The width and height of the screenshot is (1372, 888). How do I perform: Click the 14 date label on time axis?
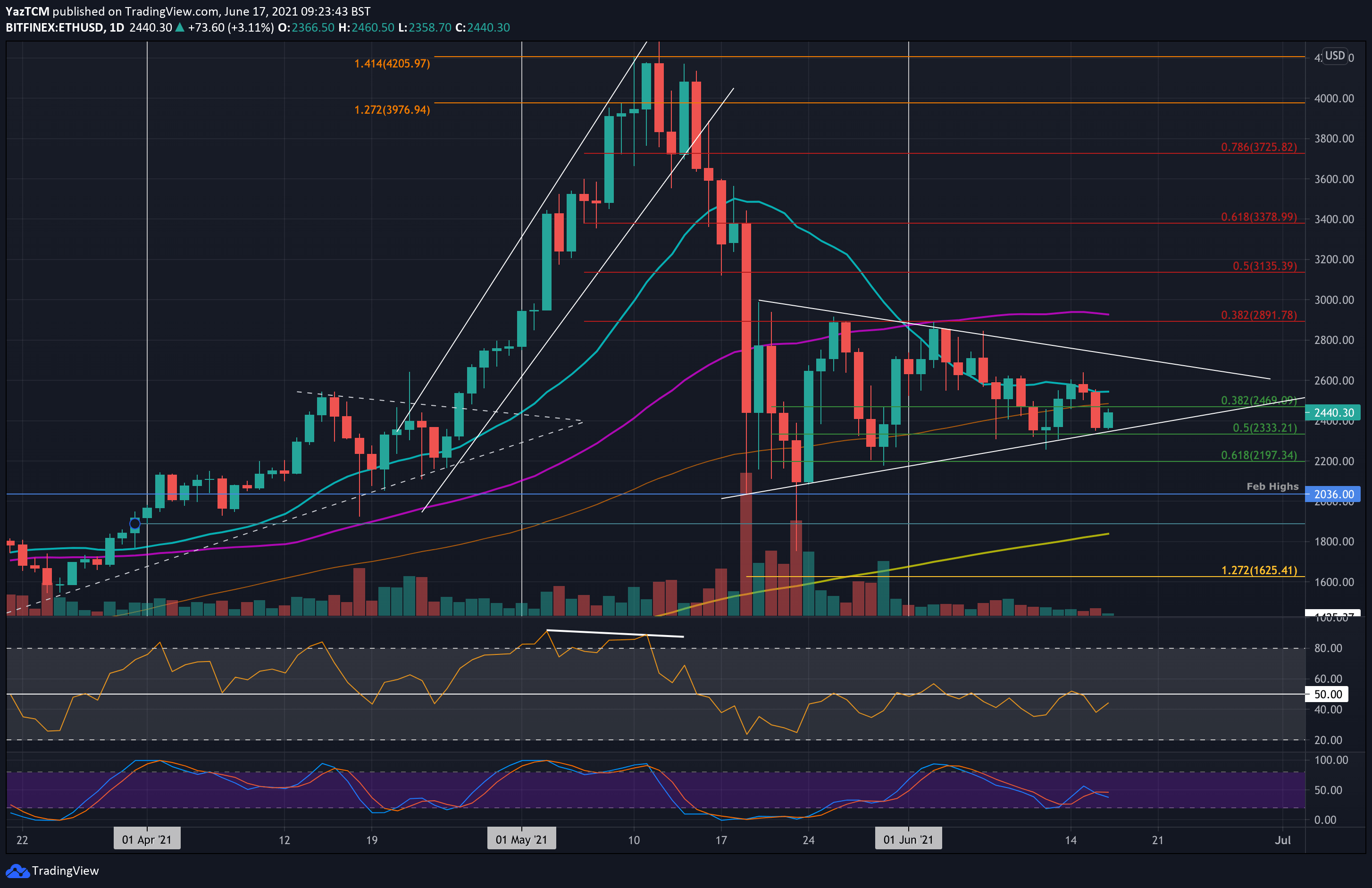[1071, 840]
